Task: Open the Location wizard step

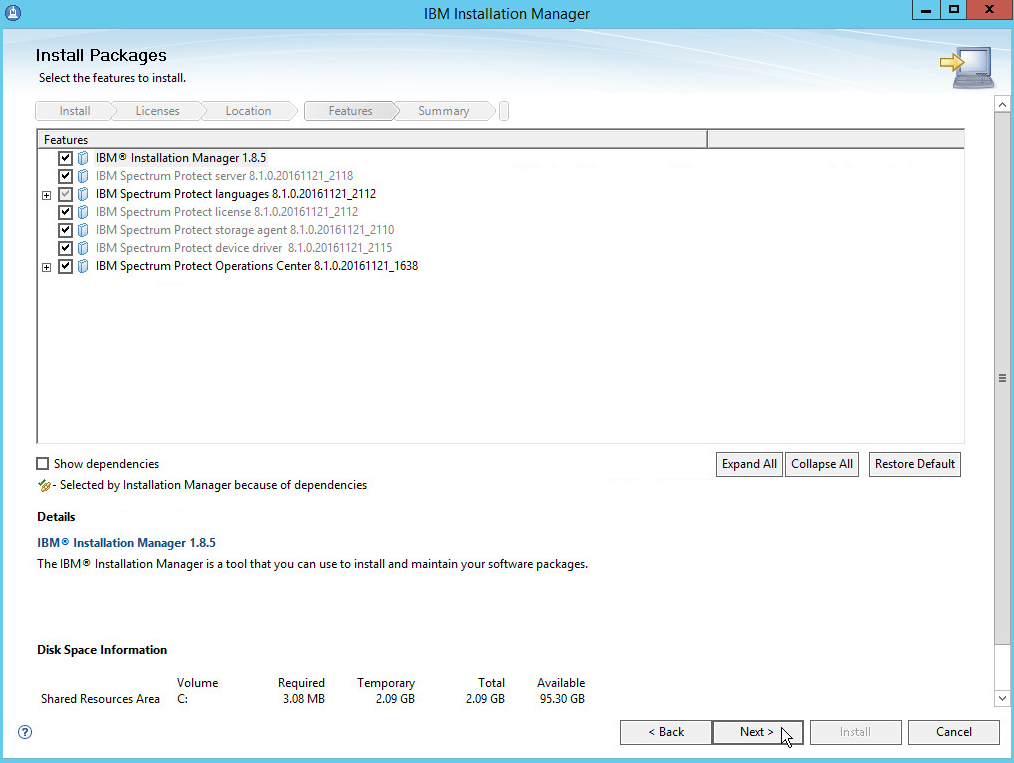Action: click(248, 111)
